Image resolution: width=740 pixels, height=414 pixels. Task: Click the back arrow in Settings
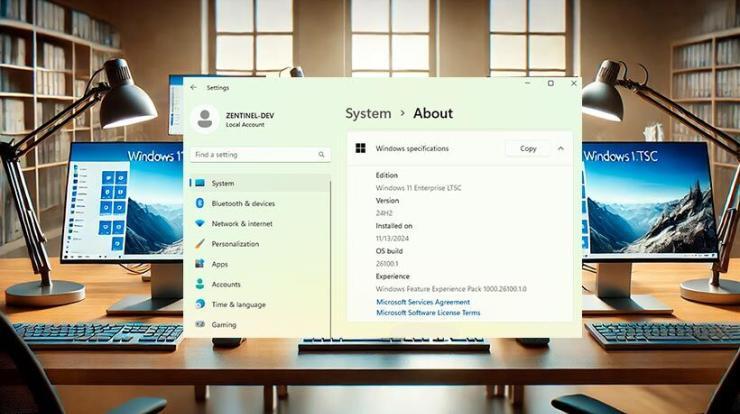click(193, 87)
